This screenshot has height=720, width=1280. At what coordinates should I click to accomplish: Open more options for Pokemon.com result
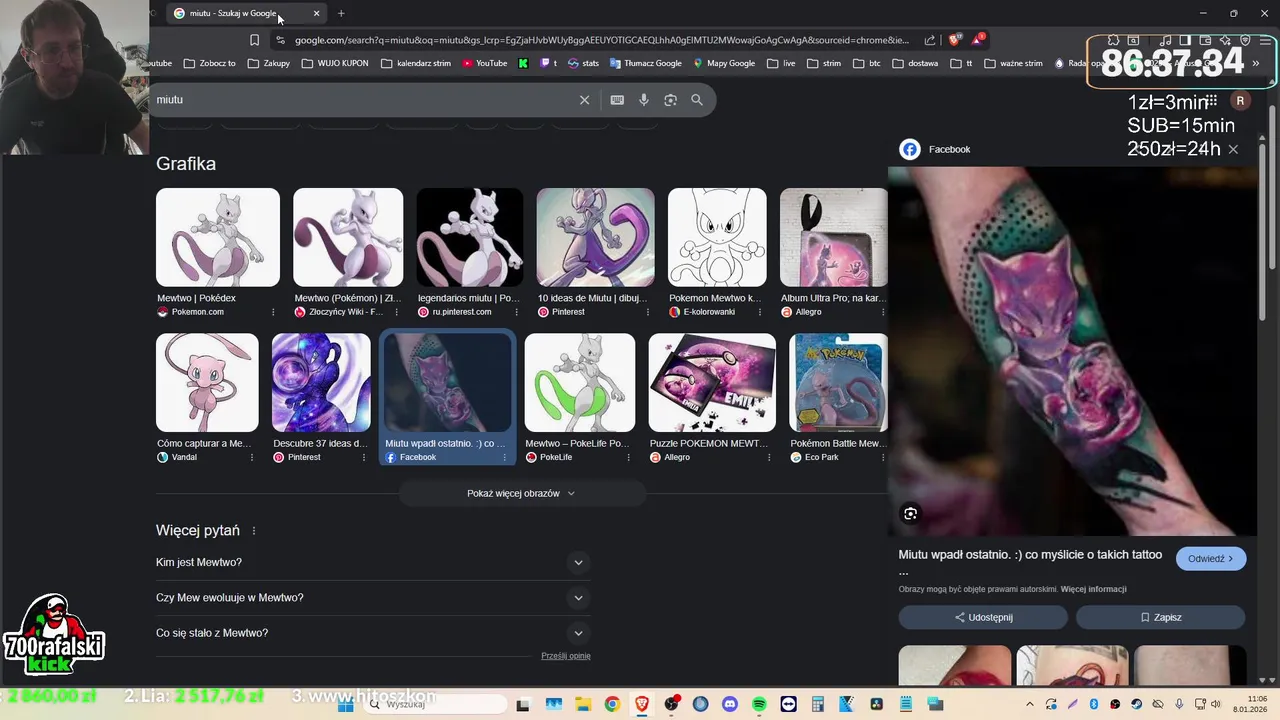pyautogui.click(x=273, y=312)
